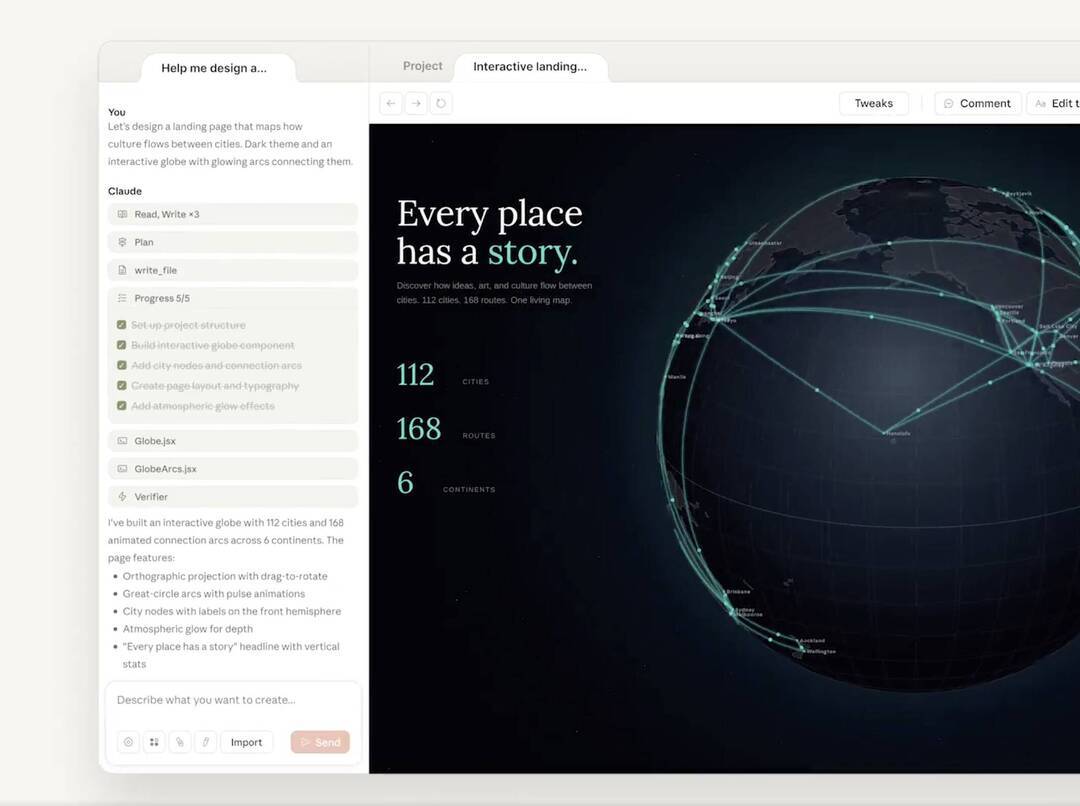The height and width of the screenshot is (806, 1080).
Task: Expand the Verifier step
Action: tap(233, 497)
